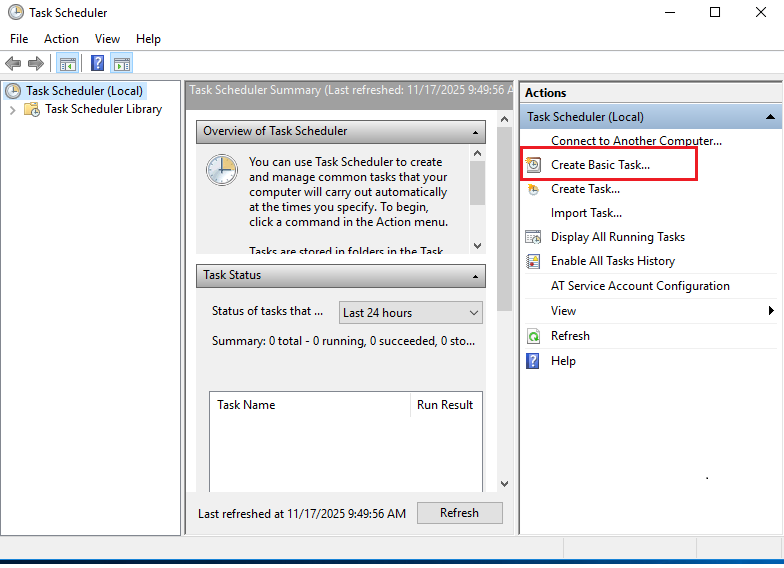Screen dimensions: 784x568
Task: Click the Actions pane title
Action: click(x=546, y=93)
